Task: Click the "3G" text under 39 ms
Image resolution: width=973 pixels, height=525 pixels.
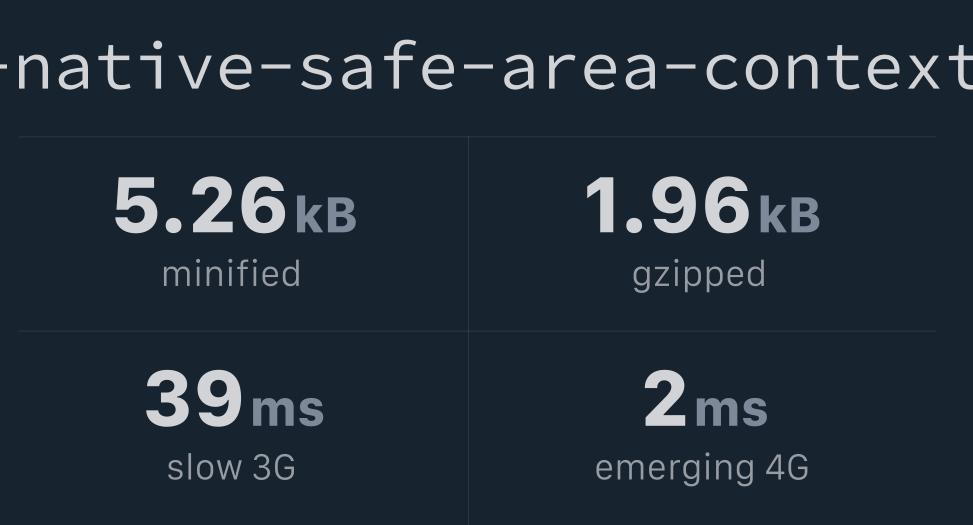Action: (271, 467)
